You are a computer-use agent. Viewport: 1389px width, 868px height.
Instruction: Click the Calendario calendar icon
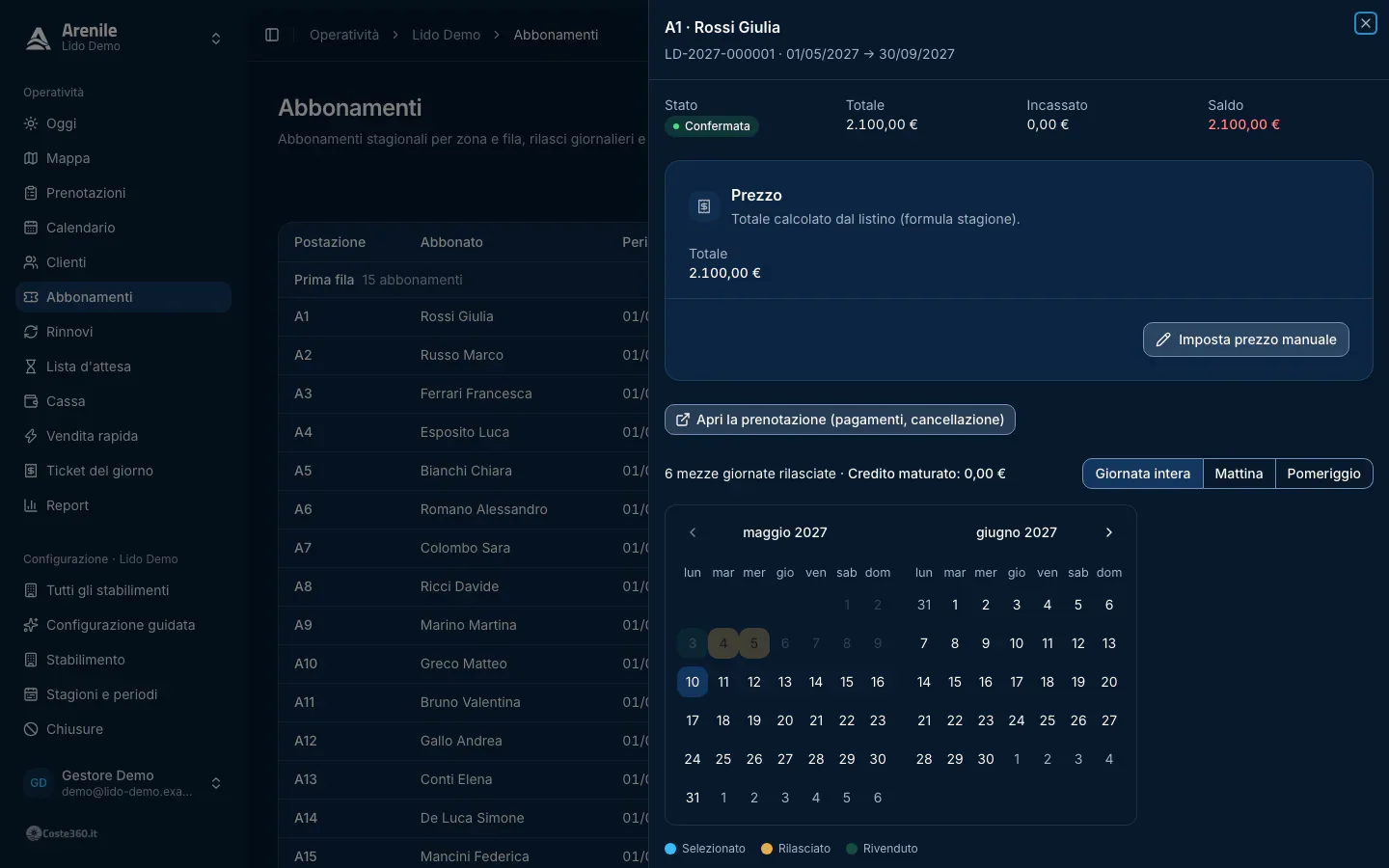(31, 228)
